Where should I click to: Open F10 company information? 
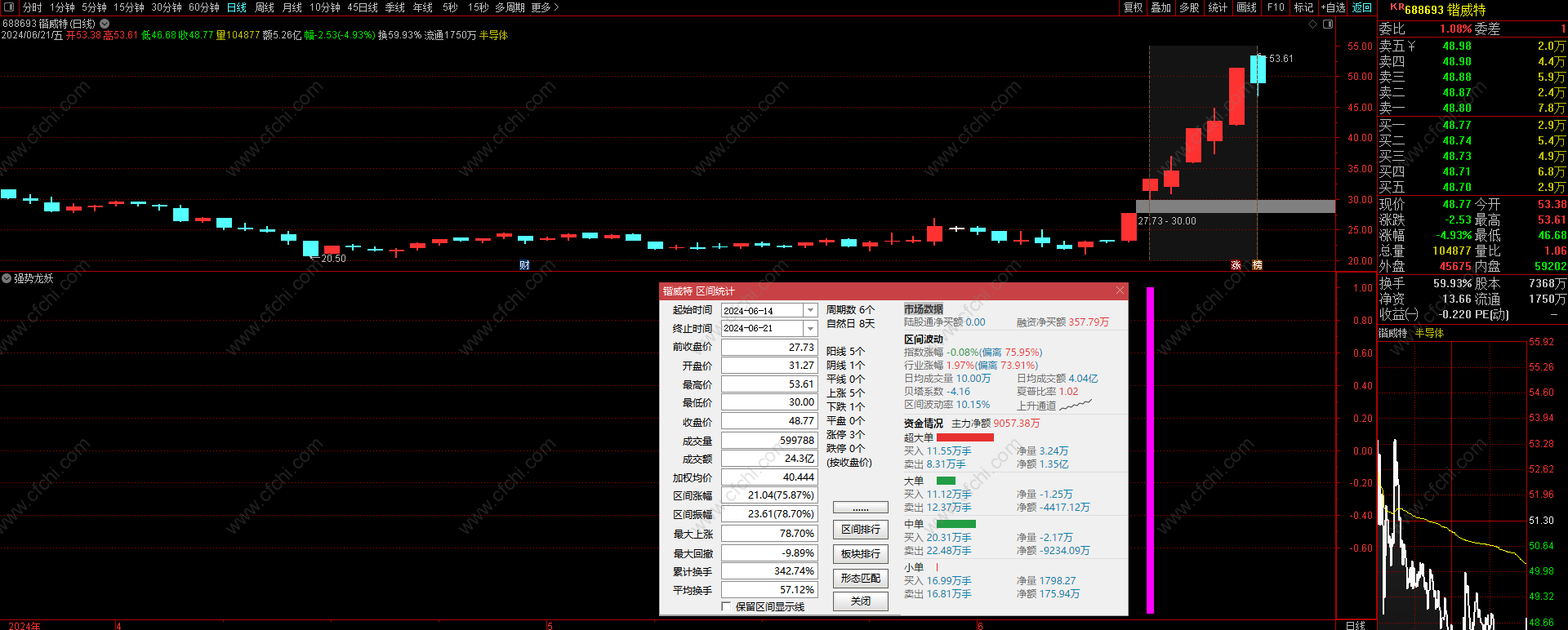click(x=1276, y=7)
